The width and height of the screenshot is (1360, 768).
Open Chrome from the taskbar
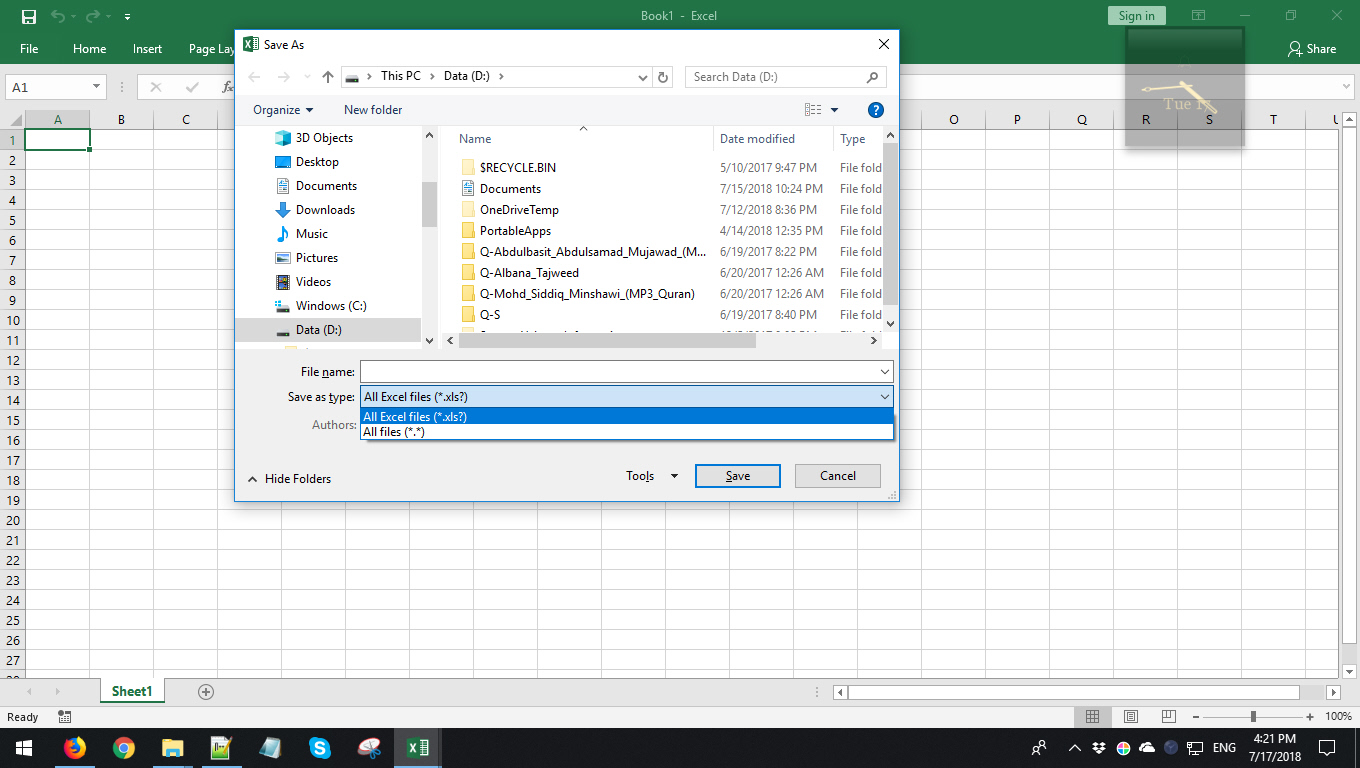pos(124,748)
